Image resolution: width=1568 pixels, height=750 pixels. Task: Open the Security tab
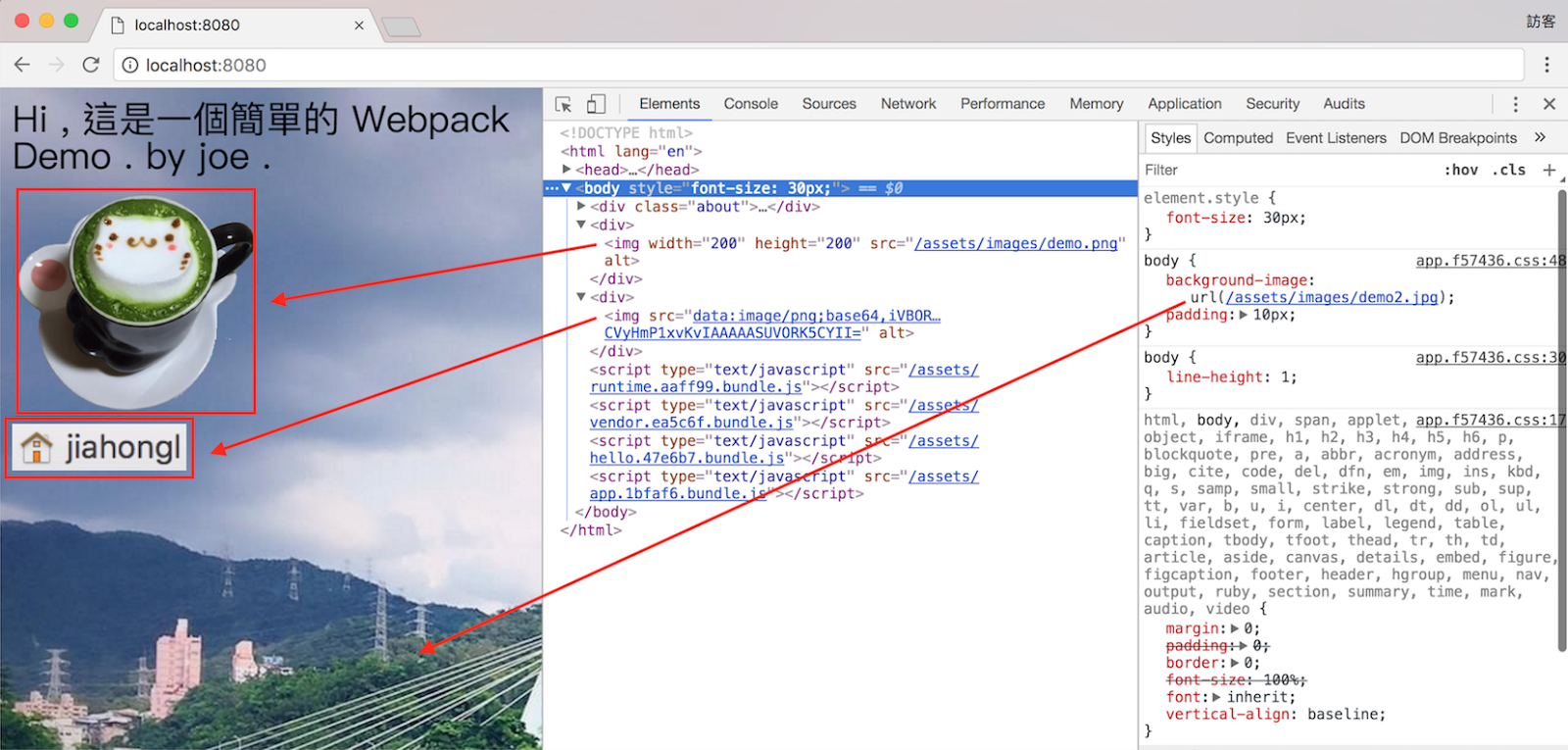tap(1273, 104)
